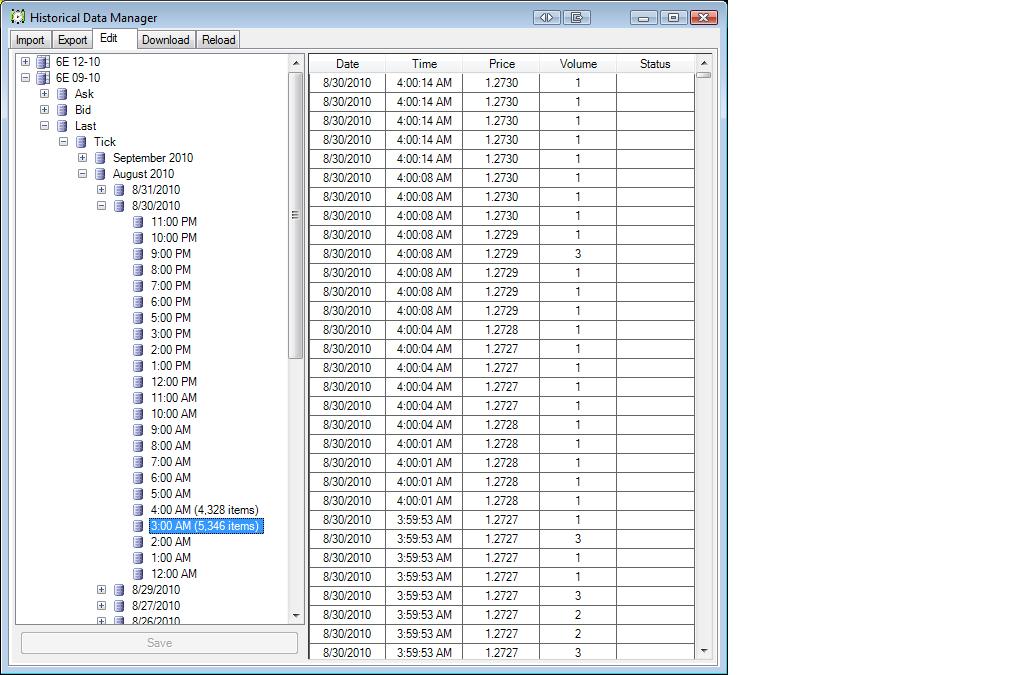Screen dimensions: 1024x675
Task: Switch to the Download tab
Action: point(165,40)
